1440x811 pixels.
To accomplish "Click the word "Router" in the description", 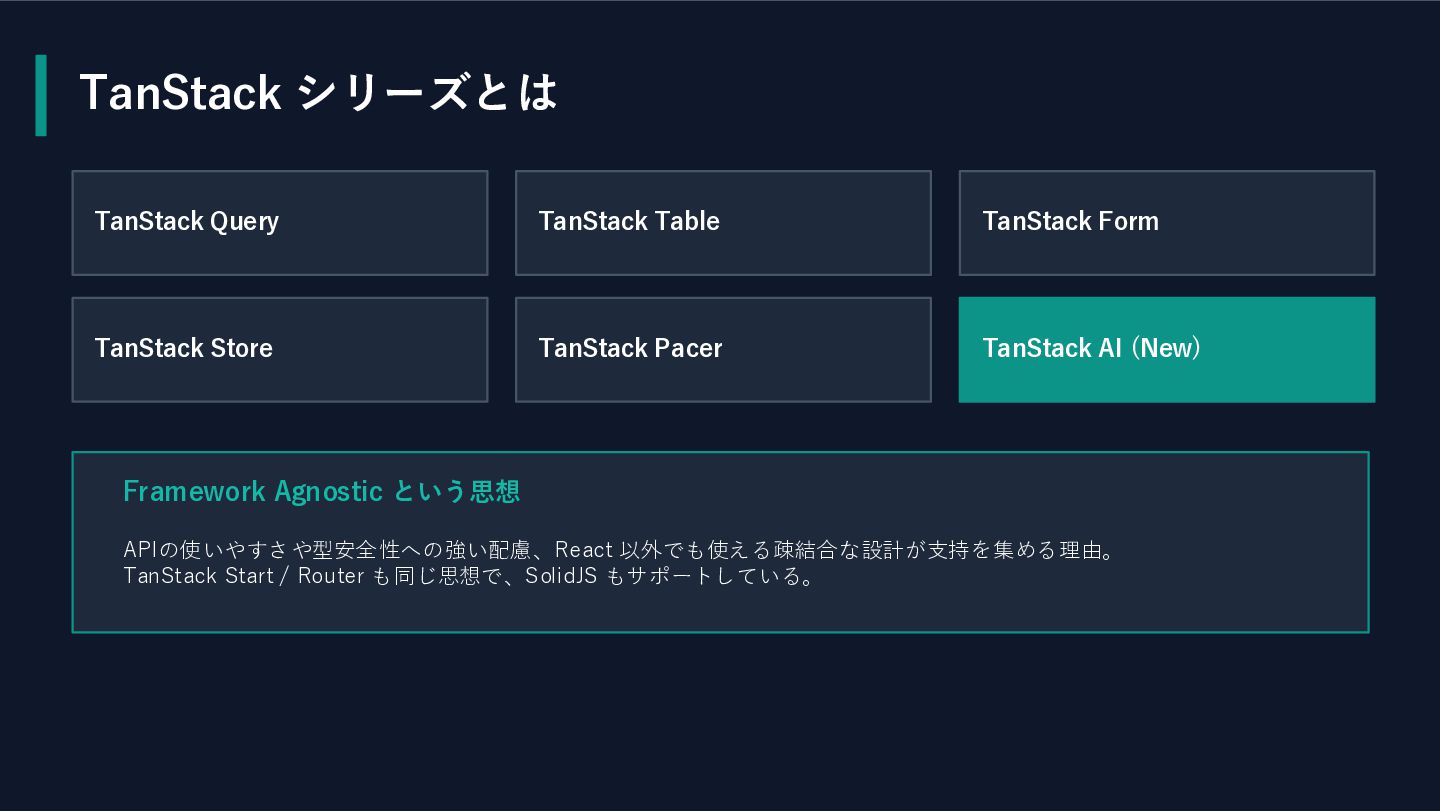I will point(331,576).
